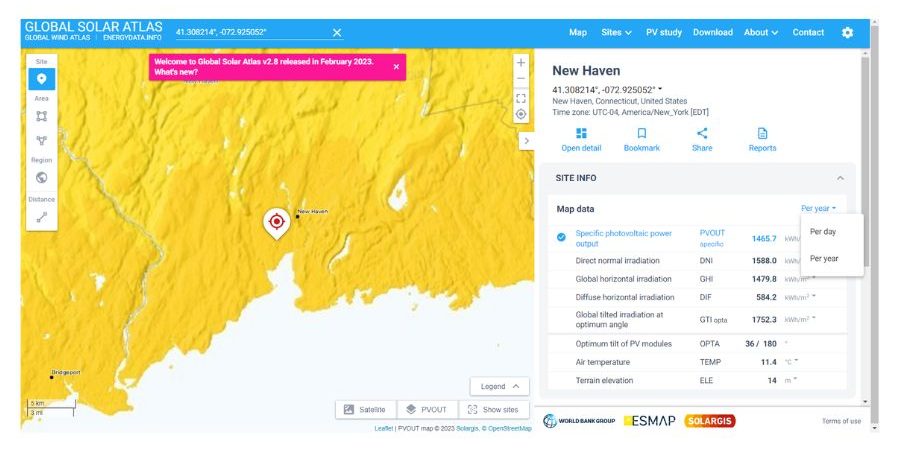Open the What's new link

point(176,73)
